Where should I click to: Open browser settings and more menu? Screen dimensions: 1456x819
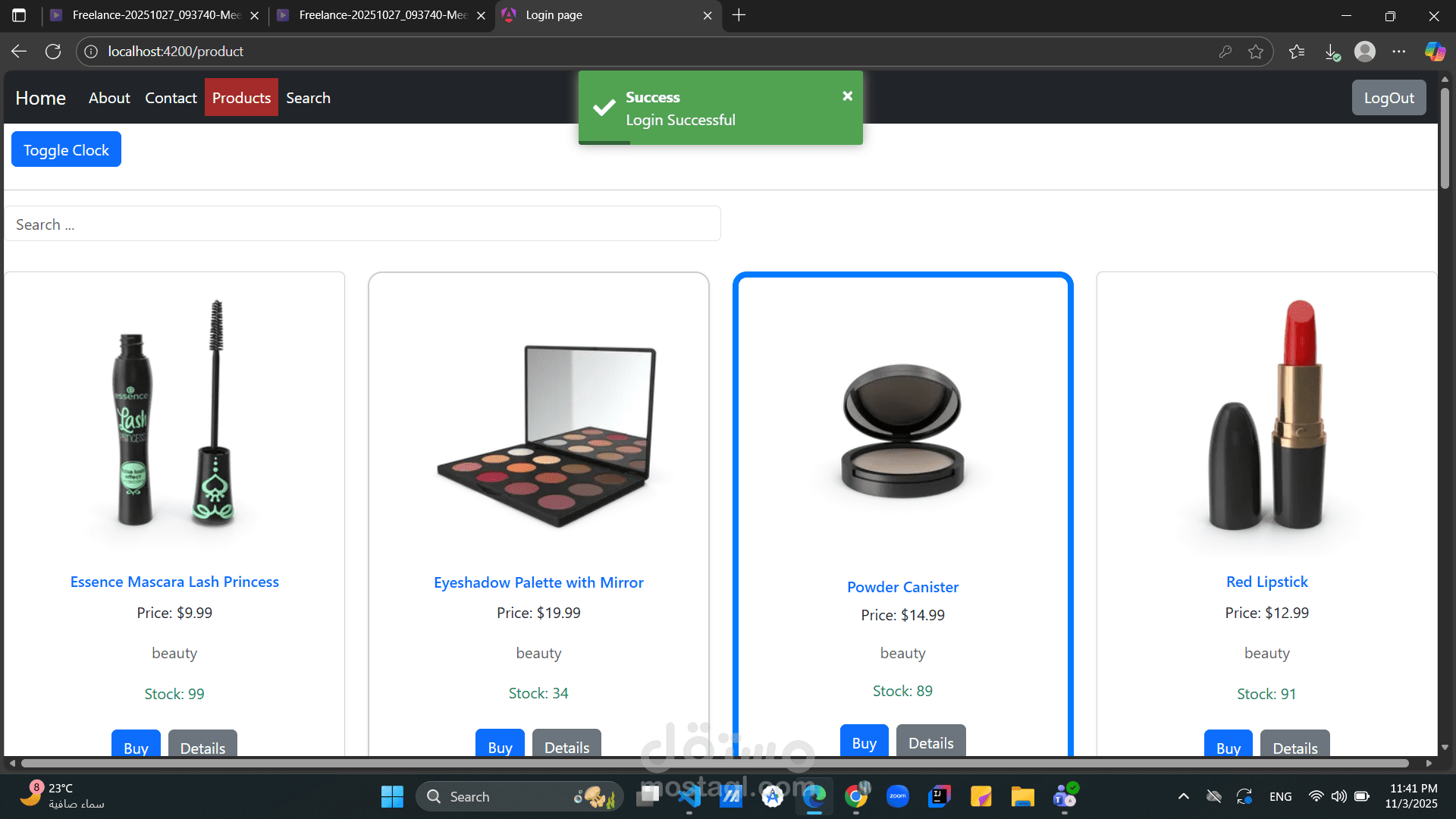[x=1399, y=52]
